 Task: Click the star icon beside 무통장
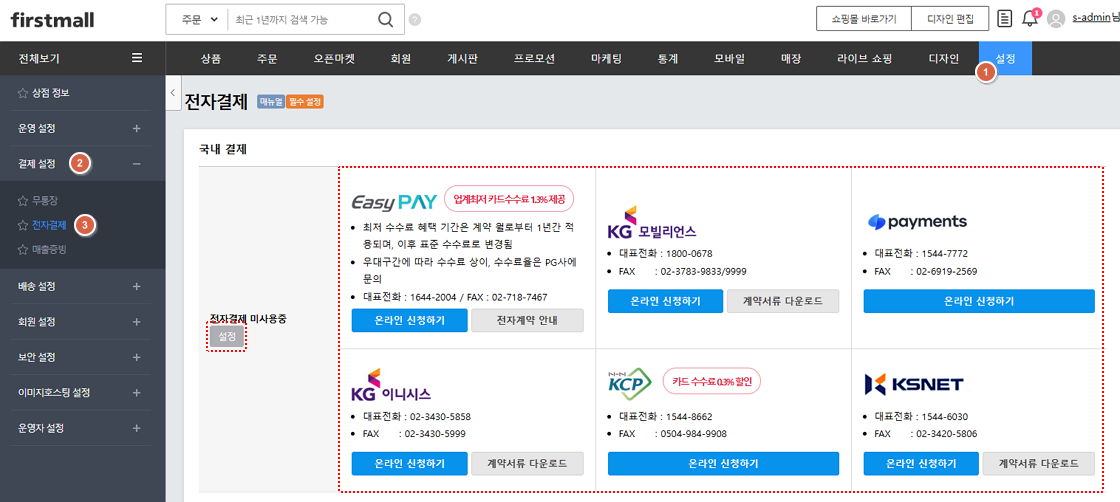tap(23, 201)
